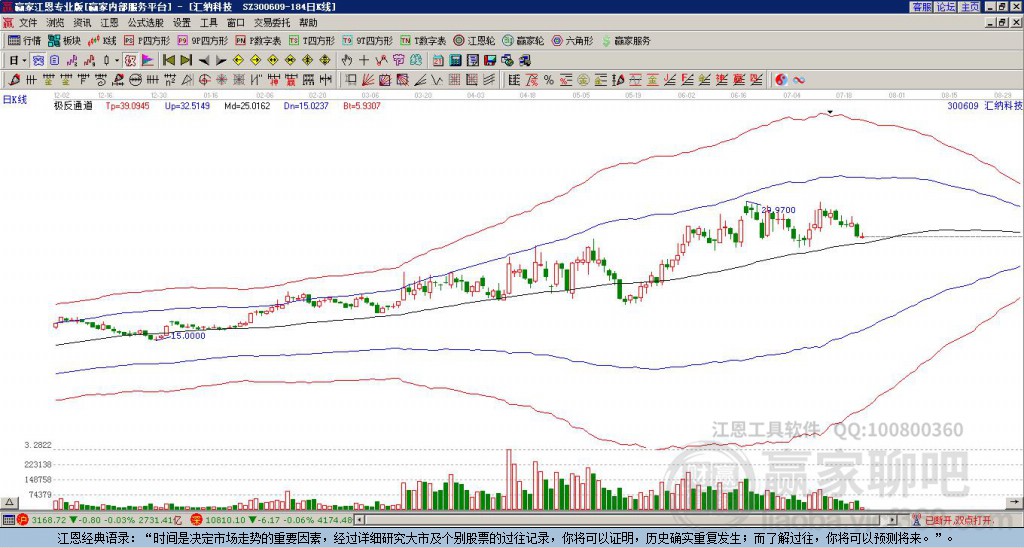
Task: Open the 行情 quotes view
Action: (24, 40)
